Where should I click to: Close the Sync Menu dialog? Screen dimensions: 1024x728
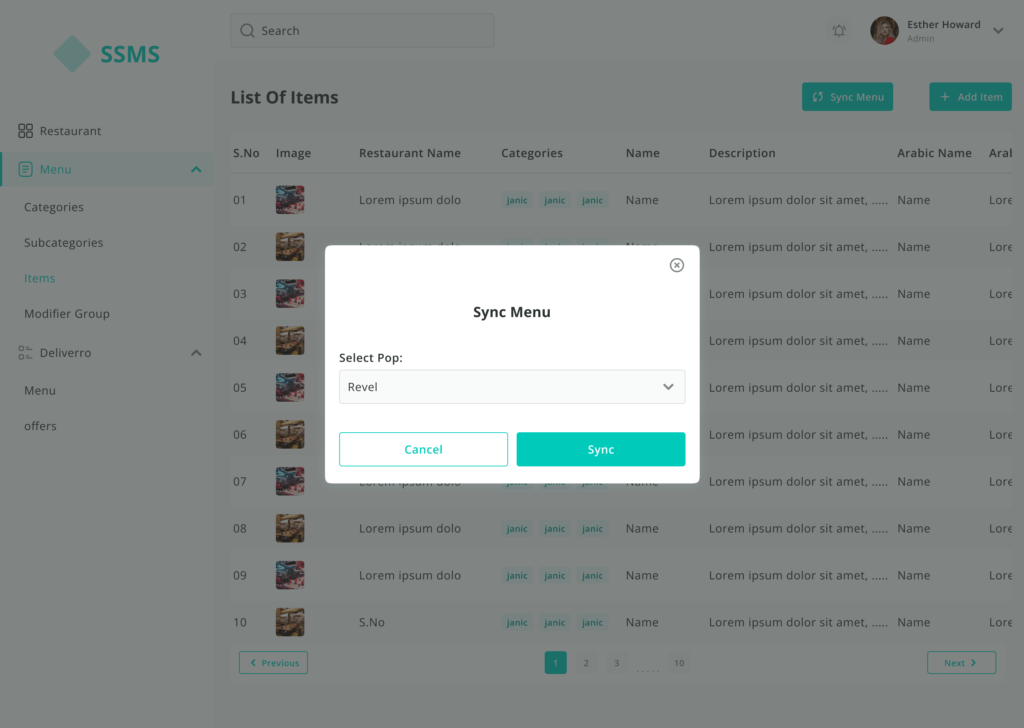(x=677, y=265)
